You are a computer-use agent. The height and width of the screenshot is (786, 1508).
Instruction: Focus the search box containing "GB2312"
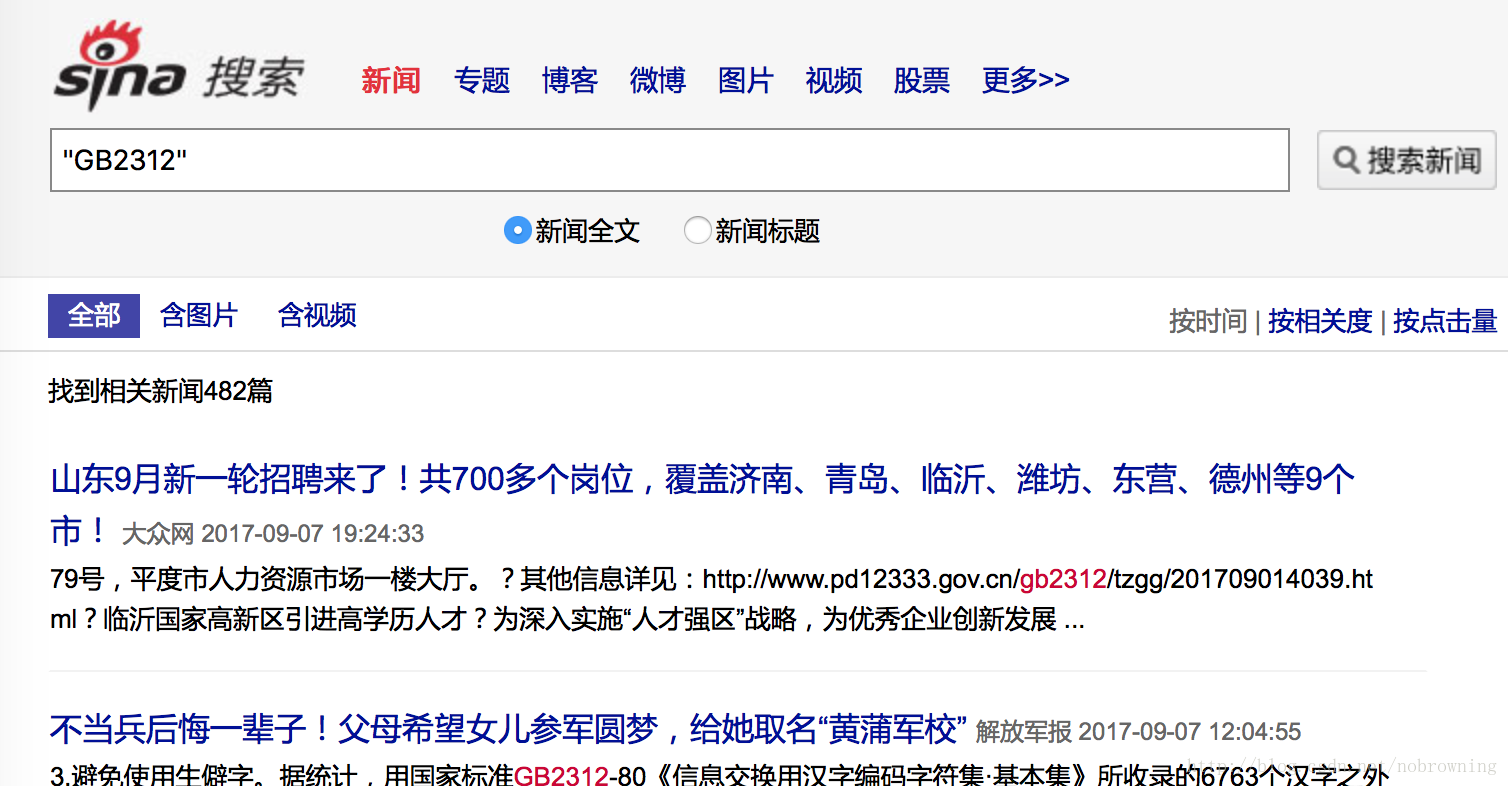pyautogui.click(x=670, y=160)
